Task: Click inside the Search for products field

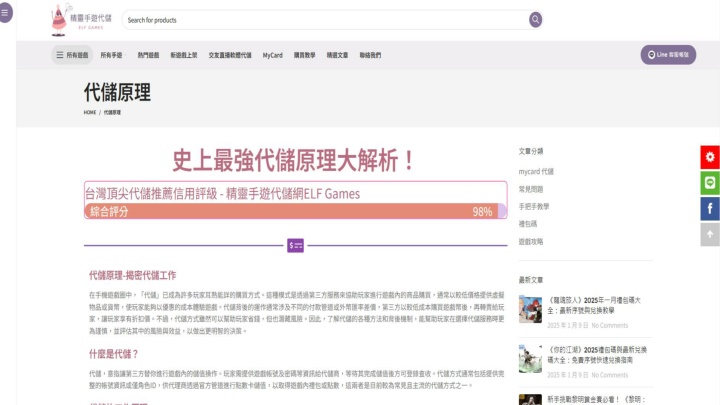Action: (x=326, y=20)
